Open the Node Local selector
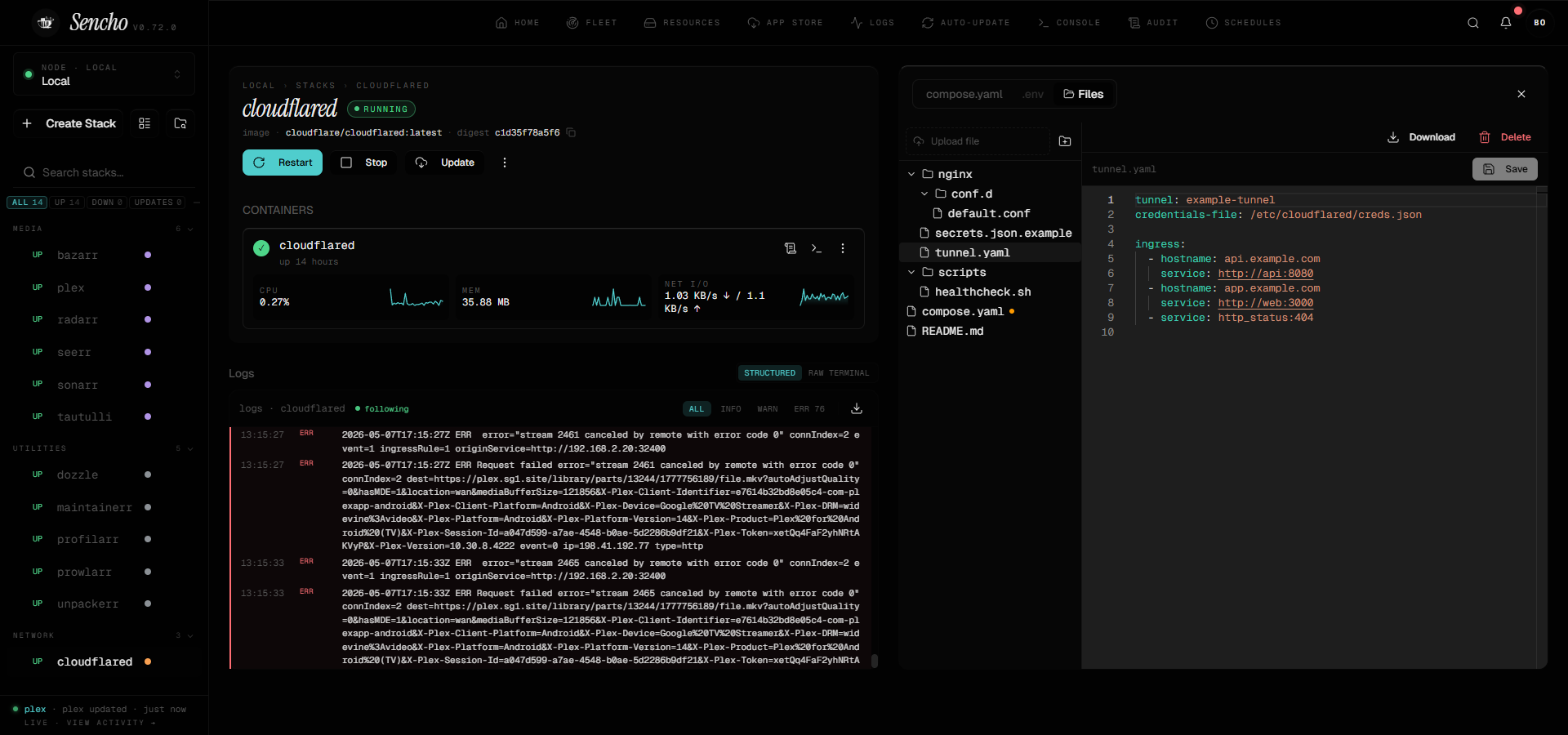The image size is (1568, 735). point(104,74)
